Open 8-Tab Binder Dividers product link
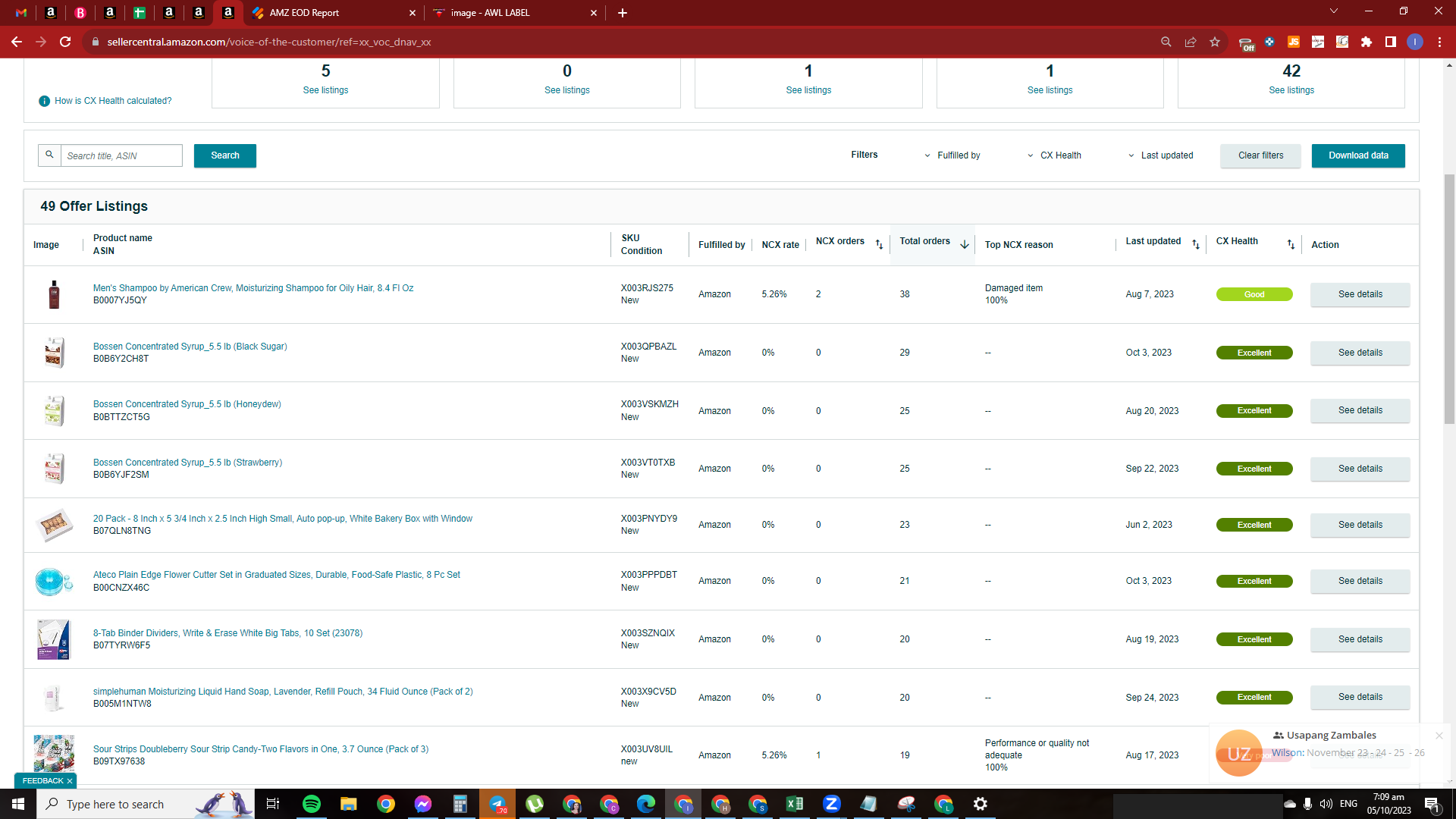 pyautogui.click(x=227, y=633)
